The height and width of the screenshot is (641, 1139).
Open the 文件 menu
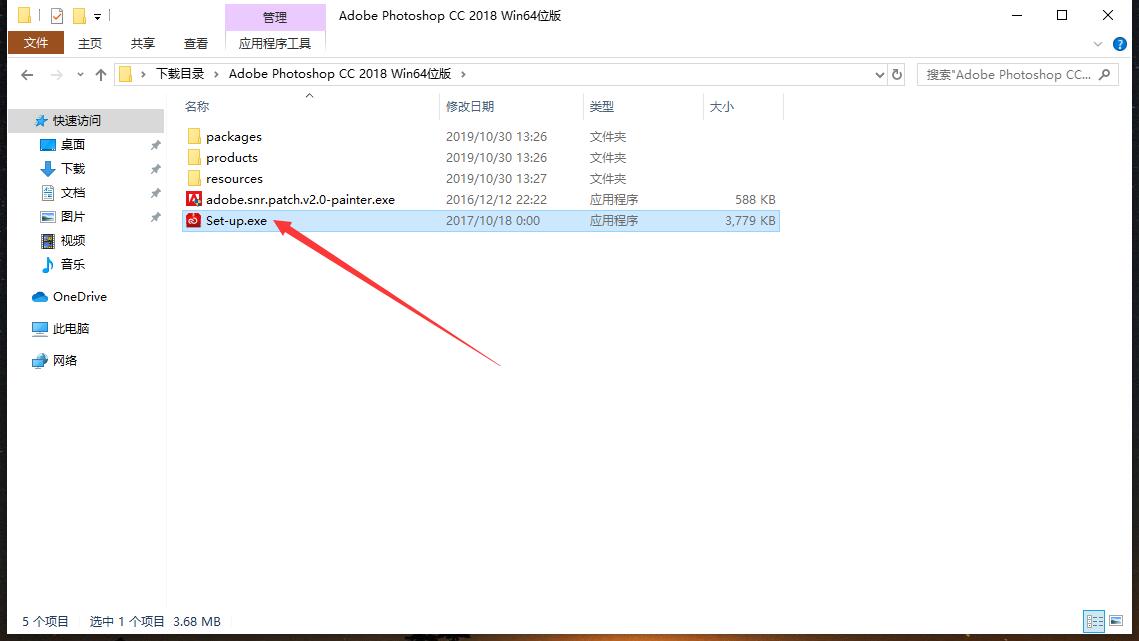pos(35,43)
